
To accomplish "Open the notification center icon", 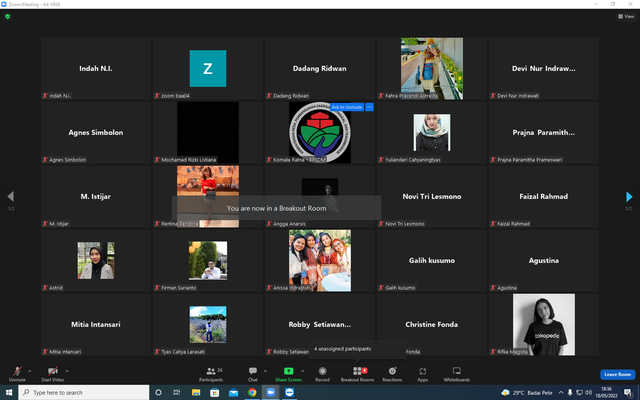I will [x=628, y=393].
